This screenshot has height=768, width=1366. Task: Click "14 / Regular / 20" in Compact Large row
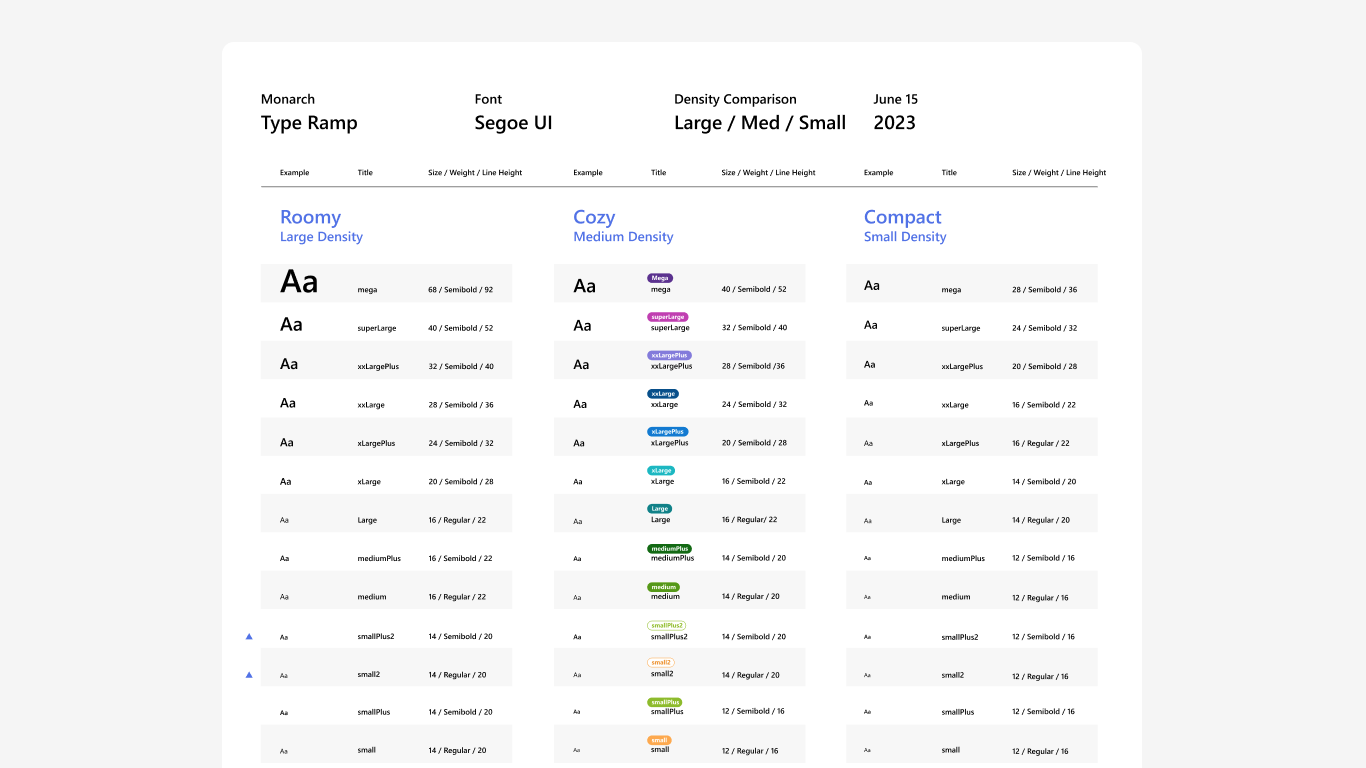(x=1041, y=521)
